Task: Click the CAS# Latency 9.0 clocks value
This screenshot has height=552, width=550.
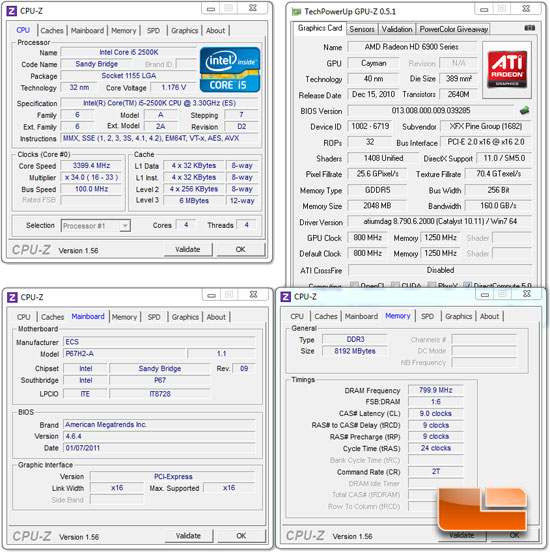Action: tap(436, 413)
